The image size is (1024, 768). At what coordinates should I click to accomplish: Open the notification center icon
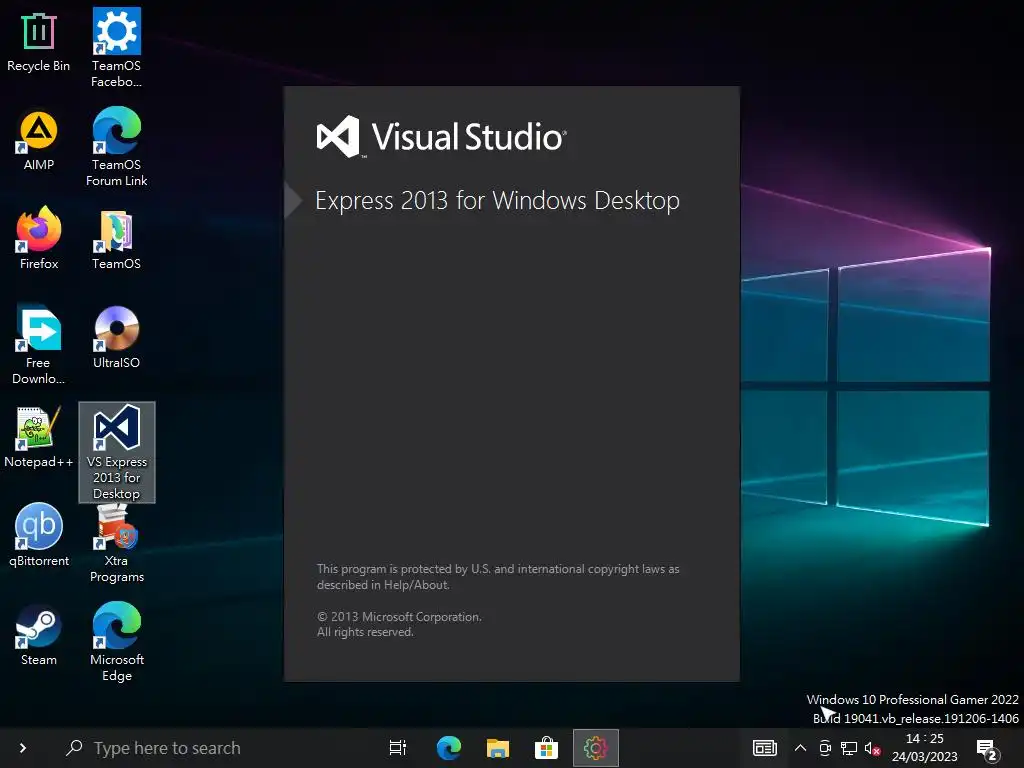(x=986, y=750)
